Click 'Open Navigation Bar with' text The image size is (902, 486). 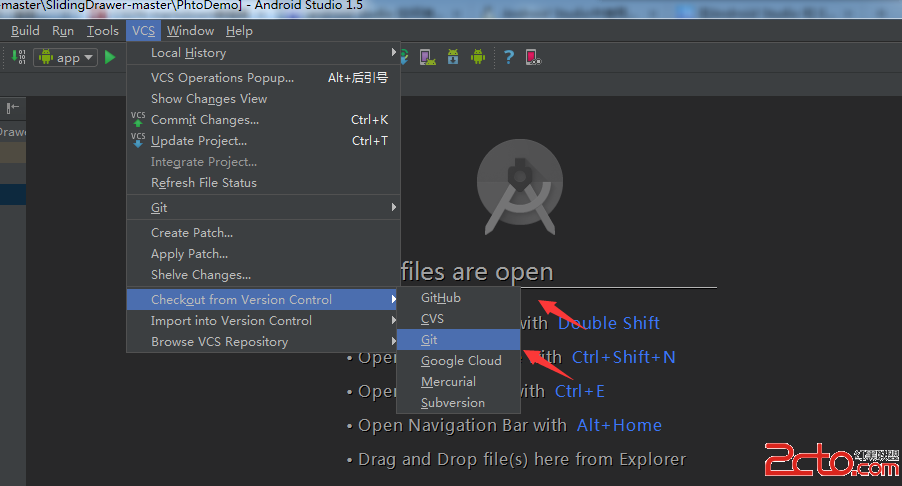tap(463, 425)
